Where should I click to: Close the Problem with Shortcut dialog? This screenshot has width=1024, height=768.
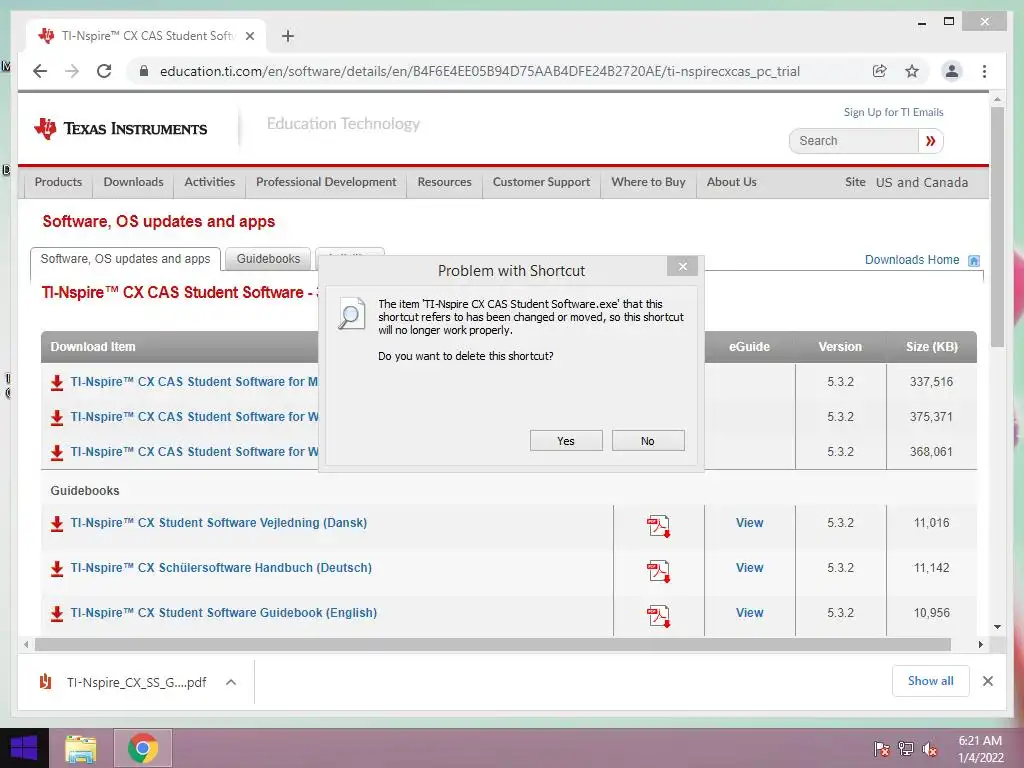pos(682,266)
